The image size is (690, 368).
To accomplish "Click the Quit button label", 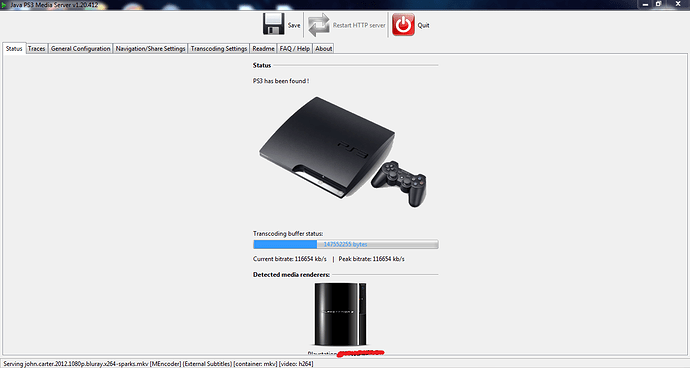I will tap(423, 25).
